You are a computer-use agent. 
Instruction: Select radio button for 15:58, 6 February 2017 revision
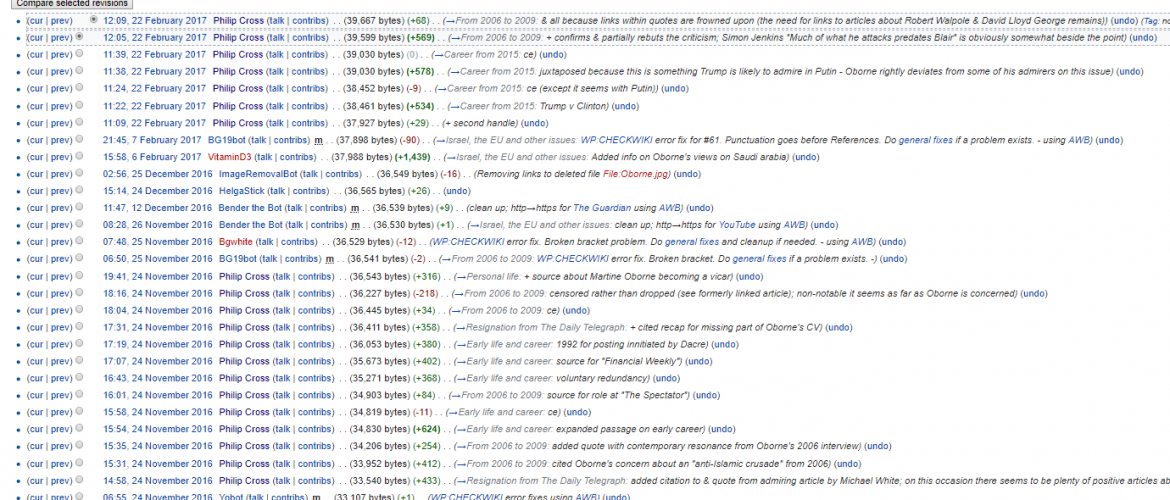point(79,157)
